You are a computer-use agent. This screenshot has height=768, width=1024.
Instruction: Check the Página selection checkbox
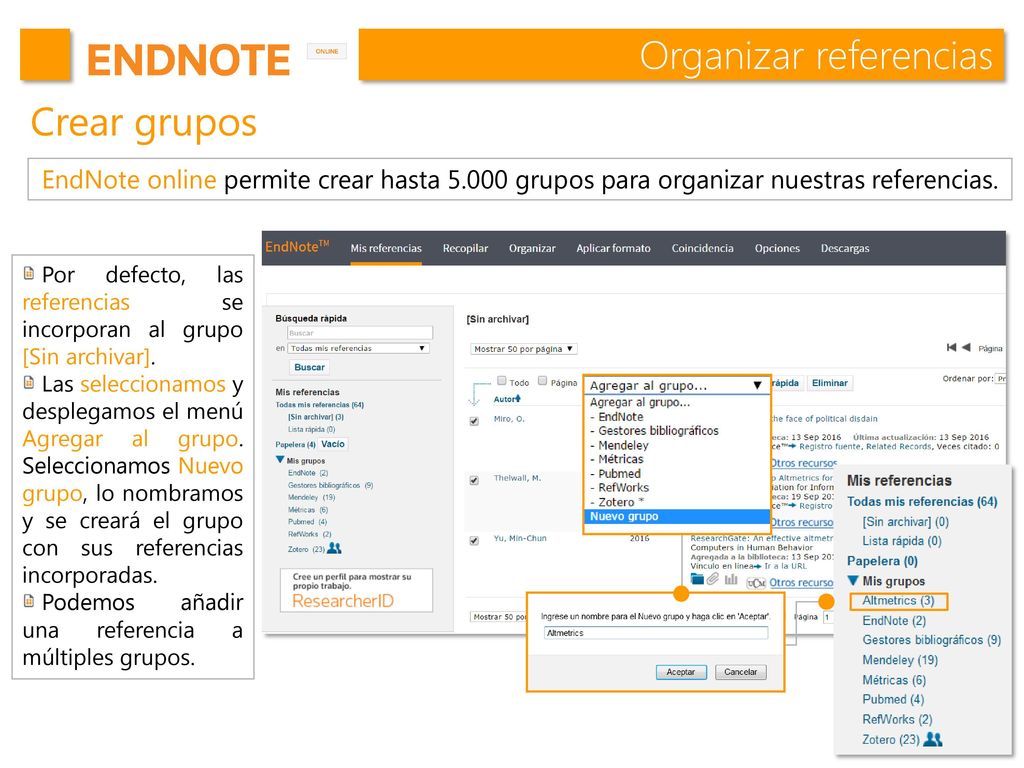coord(542,381)
